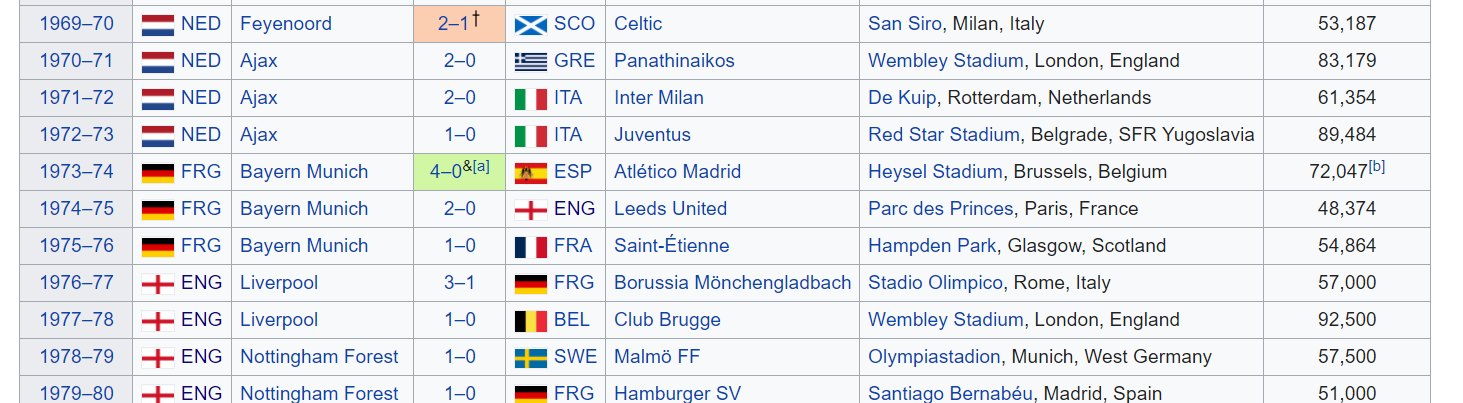Click the Sweden flag icon beside Malmö FF
This screenshot has width=1463, height=403.
click(x=530, y=358)
